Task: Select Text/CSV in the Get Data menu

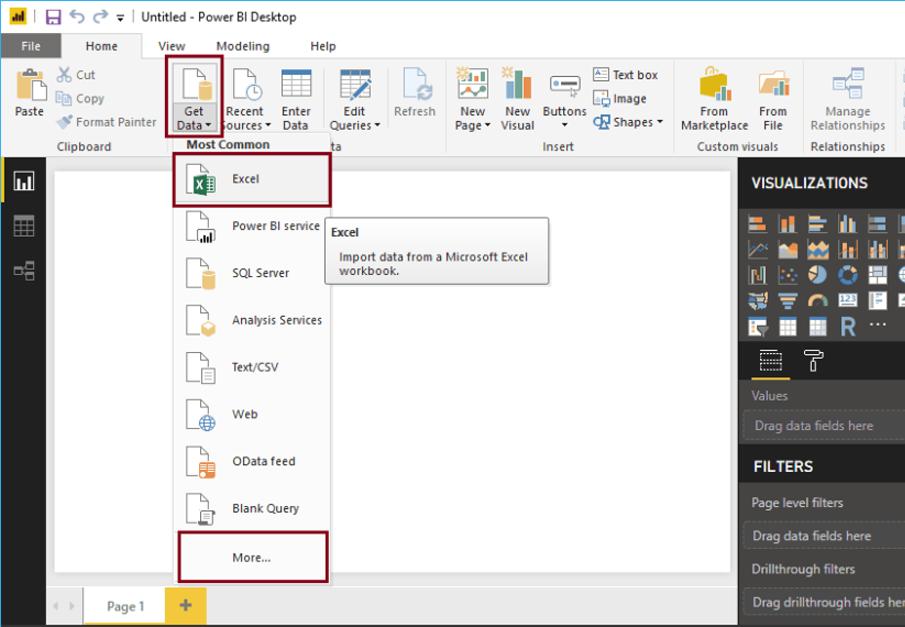Action: coord(252,367)
